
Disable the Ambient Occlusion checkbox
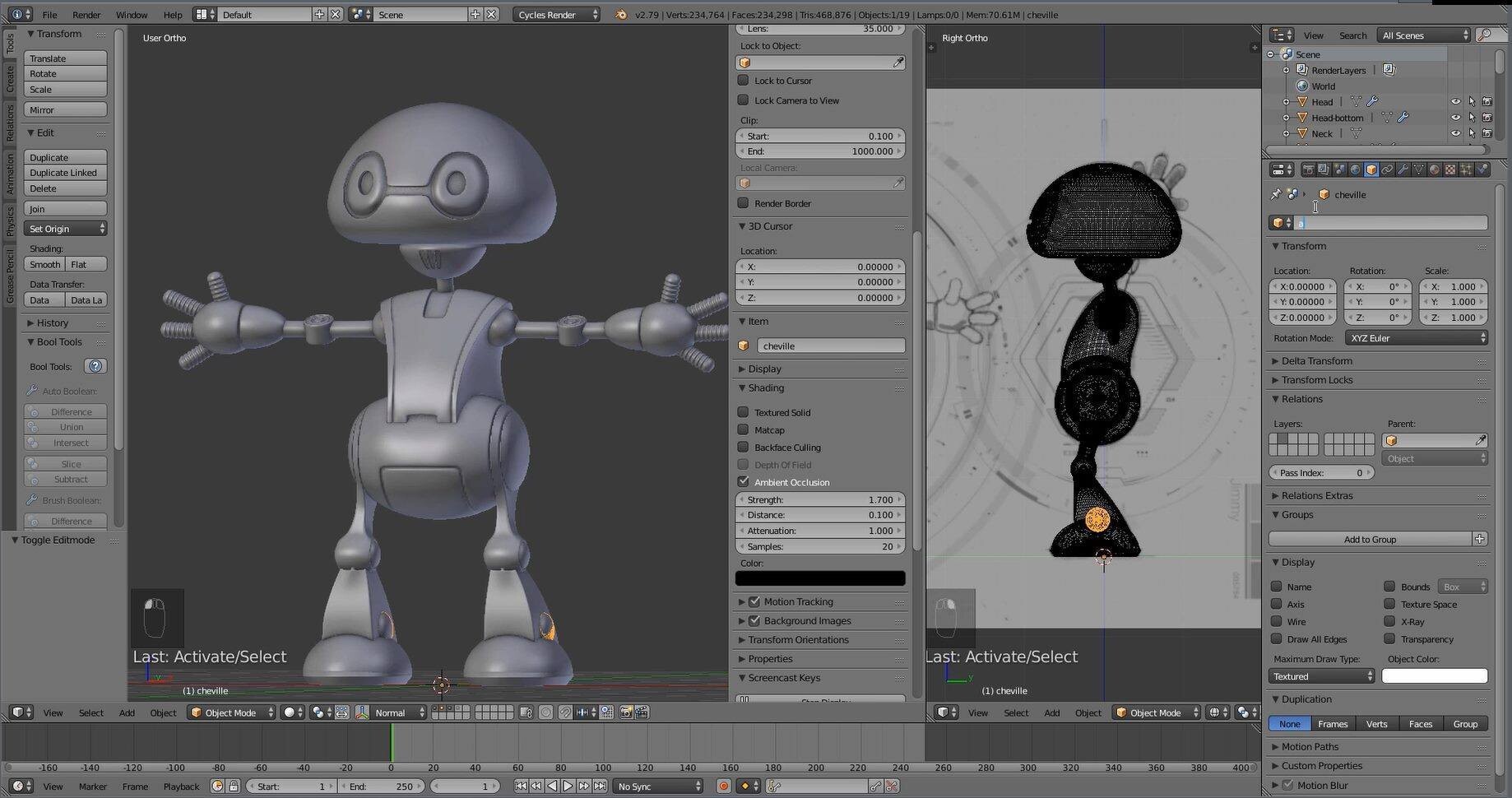click(x=744, y=481)
